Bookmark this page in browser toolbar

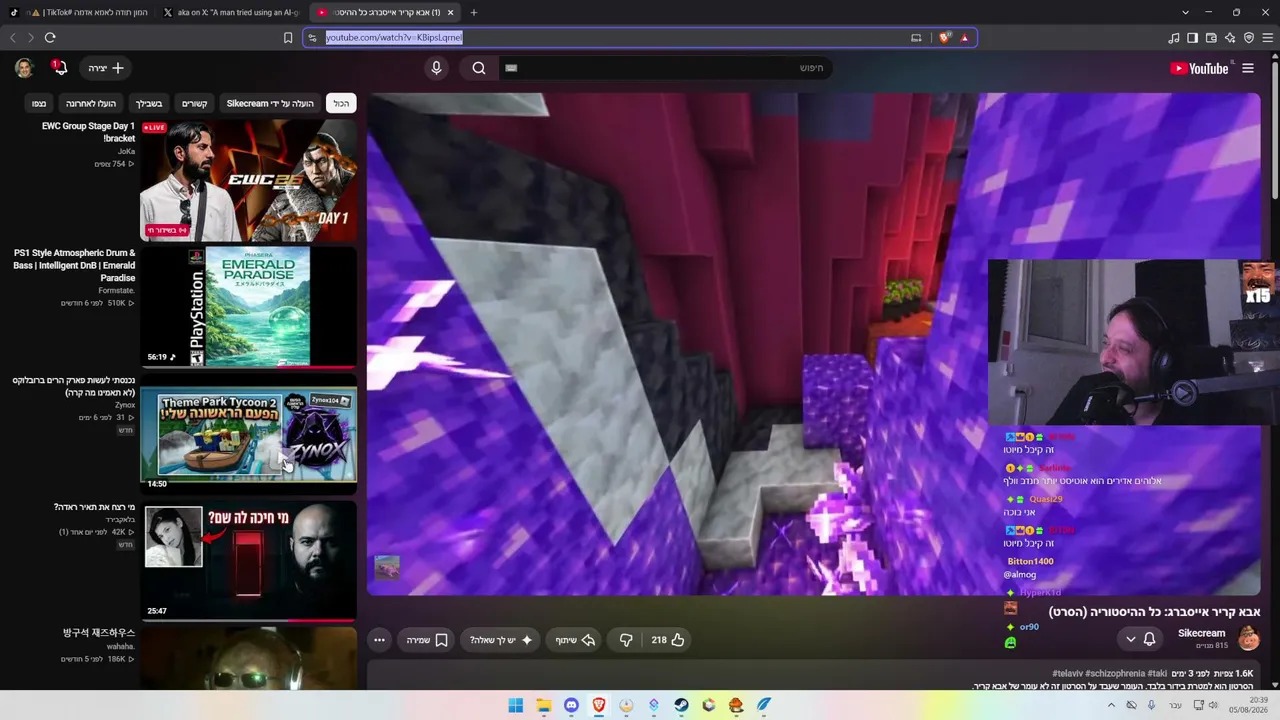288,38
